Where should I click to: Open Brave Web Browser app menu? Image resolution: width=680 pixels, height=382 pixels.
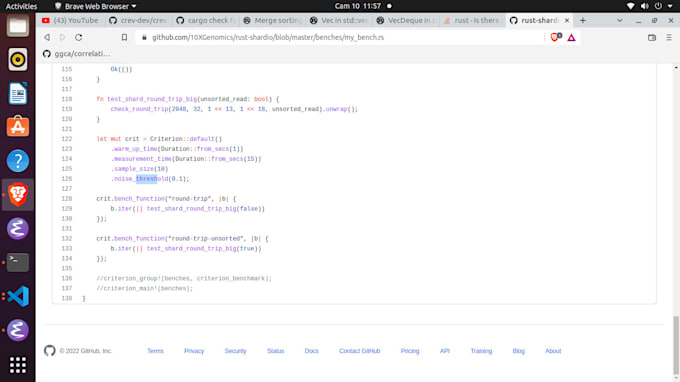coord(95,6)
